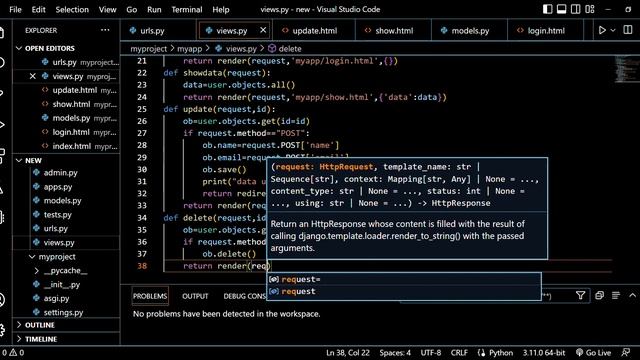The width and height of the screenshot is (640, 360).
Task: Open the problems filter funnel icon
Action: click(580, 295)
